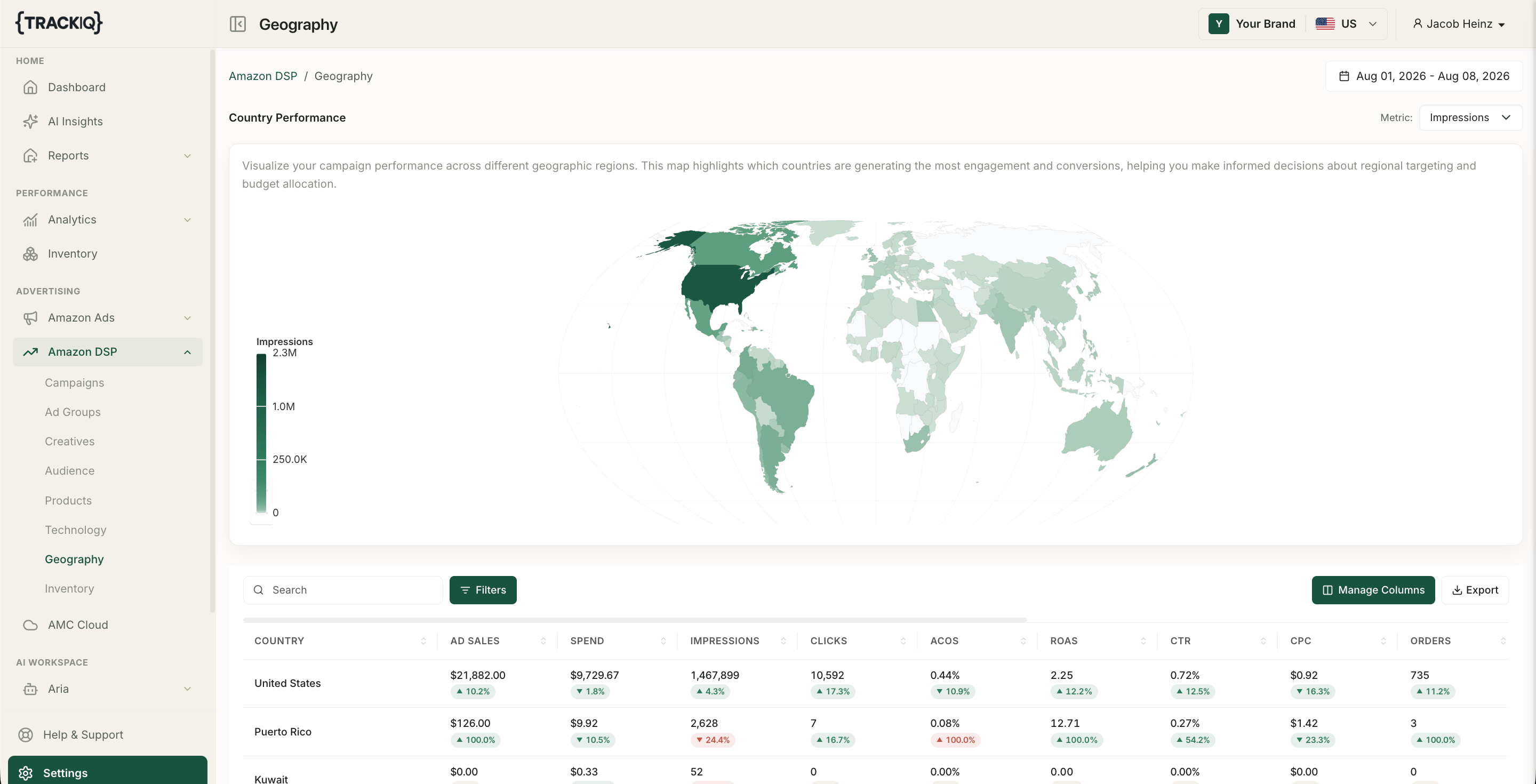Focus the Search input field
The width and height of the screenshot is (1536, 784).
pyautogui.click(x=343, y=590)
